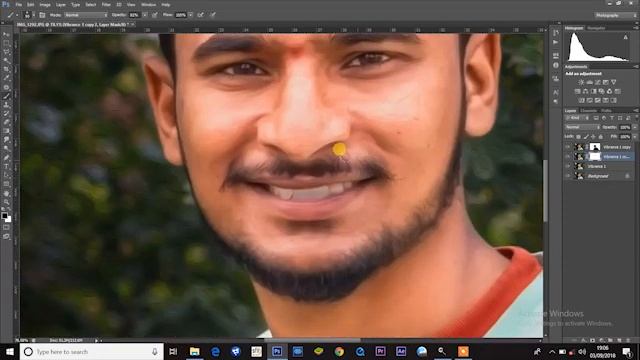Select the Clone Stamp tool
The width and height of the screenshot is (640, 360).
pyautogui.click(x=6, y=105)
